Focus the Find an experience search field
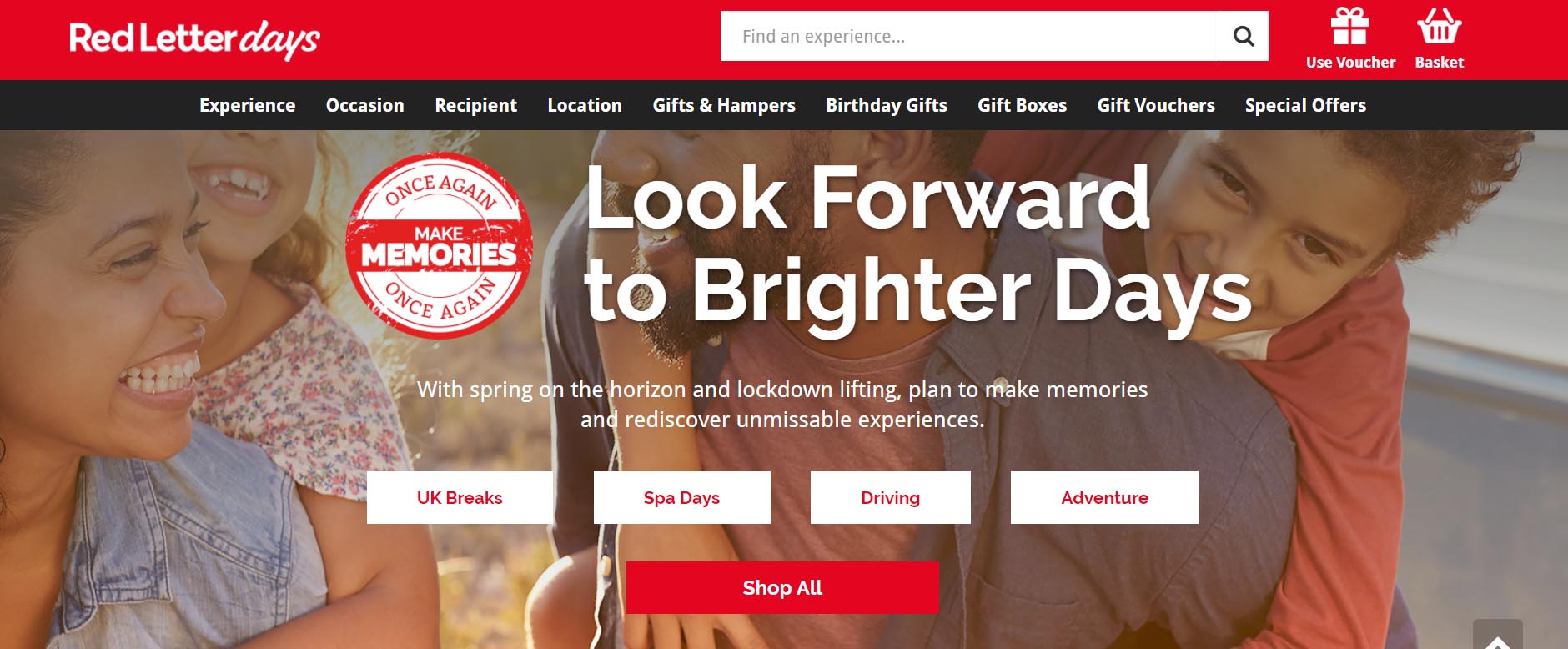This screenshot has width=1568, height=649. tap(969, 36)
